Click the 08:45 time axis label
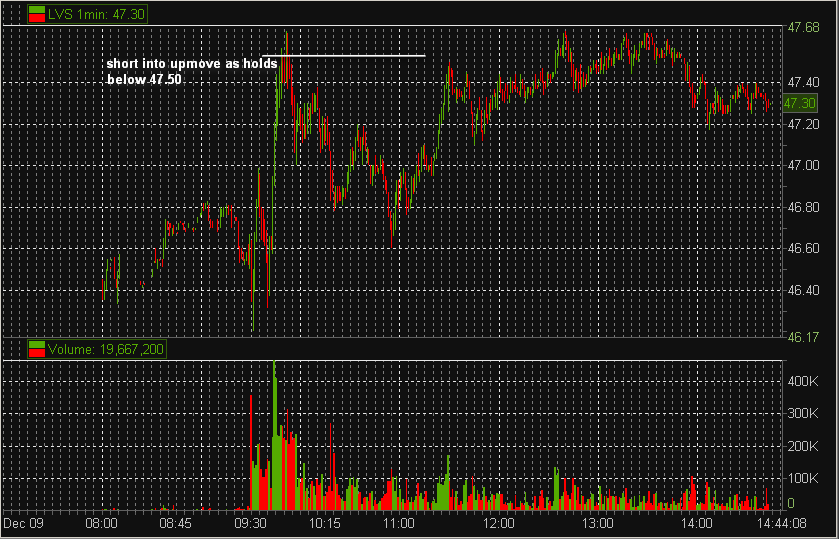Viewport: 839px width, 539px height. [x=176, y=523]
